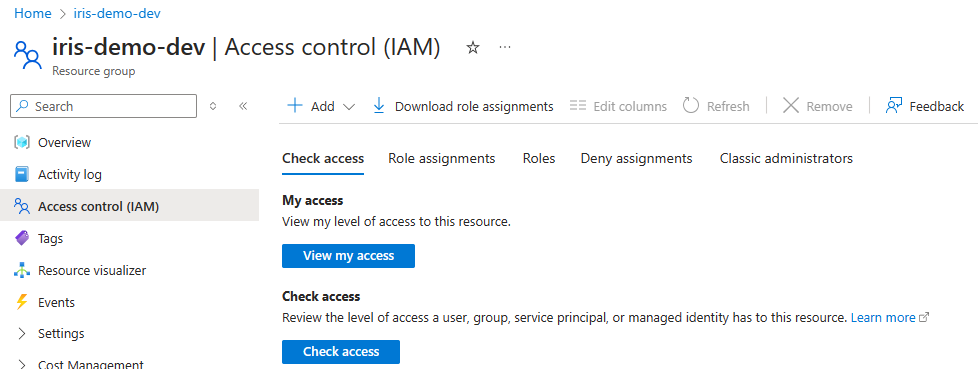Click the Resource visualizer hierarchy icon
Viewport: 978px width, 369px height.
22,271
